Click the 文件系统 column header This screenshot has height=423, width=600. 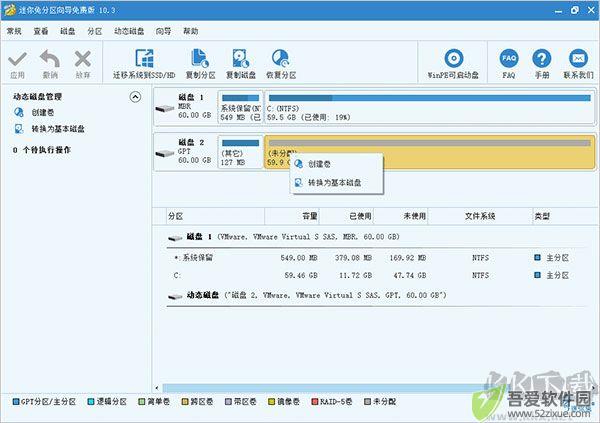pyautogui.click(x=480, y=216)
